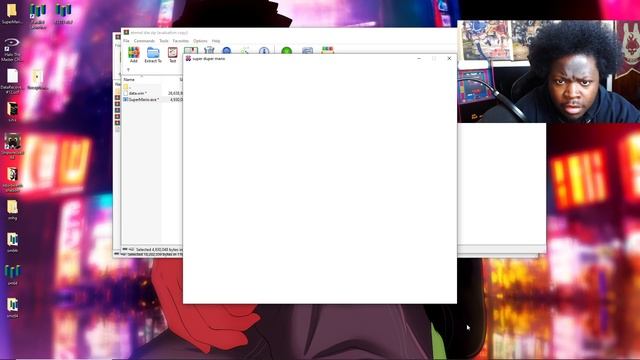Select the blank document desktop file icon
Viewport: 640px width, 360px height.
coord(12,81)
